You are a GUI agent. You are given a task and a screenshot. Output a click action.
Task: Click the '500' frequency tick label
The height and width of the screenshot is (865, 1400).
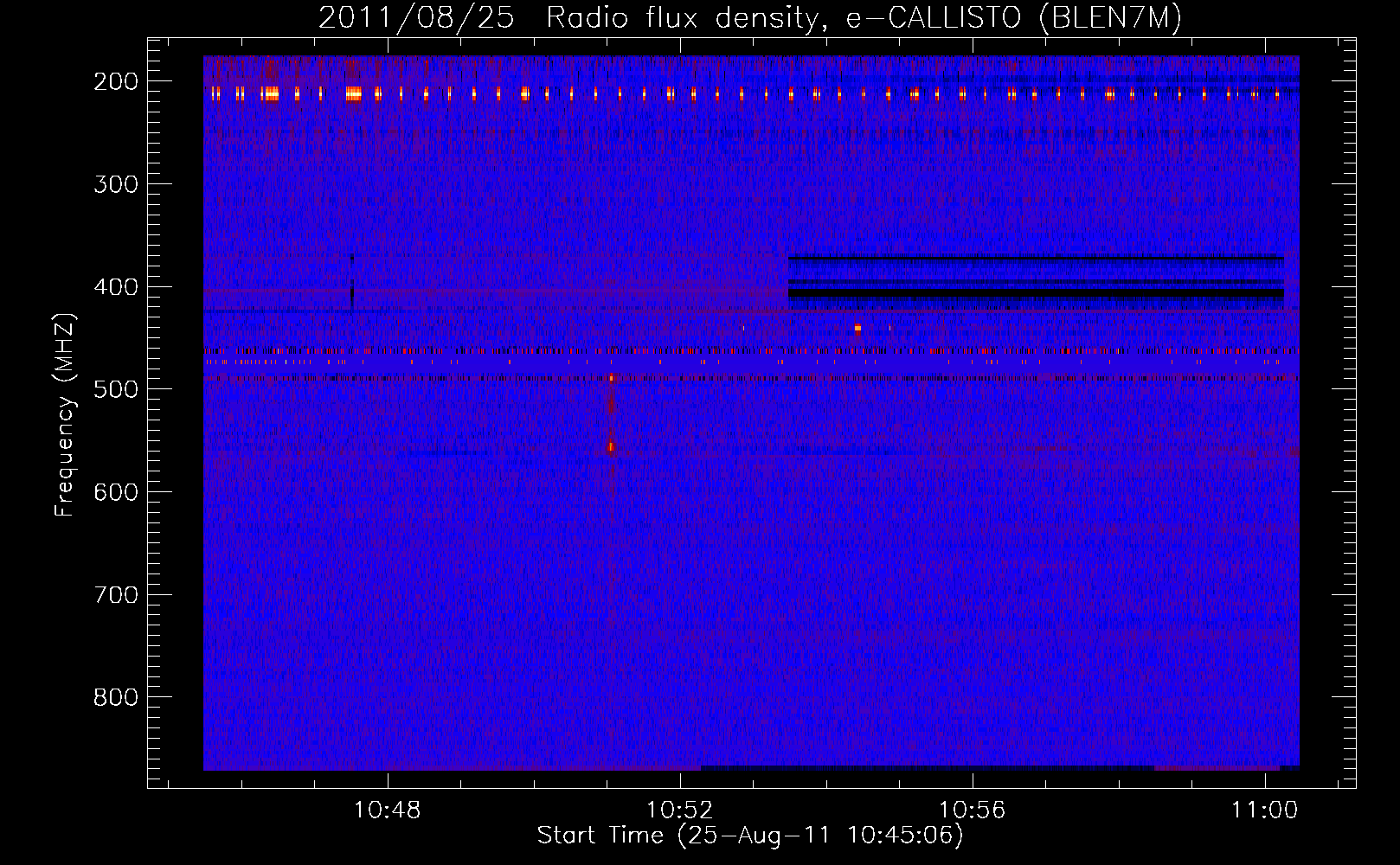116,389
